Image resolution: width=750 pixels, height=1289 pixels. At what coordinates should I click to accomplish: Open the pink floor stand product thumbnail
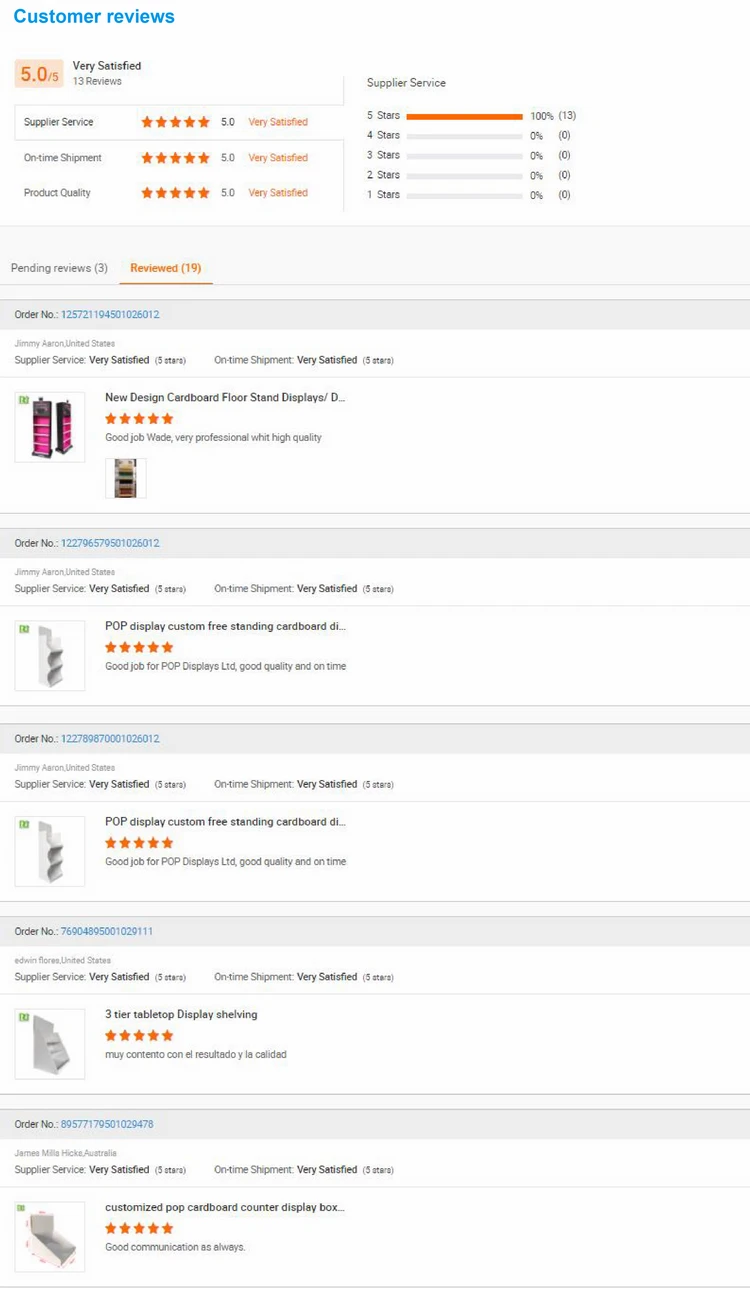coord(50,427)
